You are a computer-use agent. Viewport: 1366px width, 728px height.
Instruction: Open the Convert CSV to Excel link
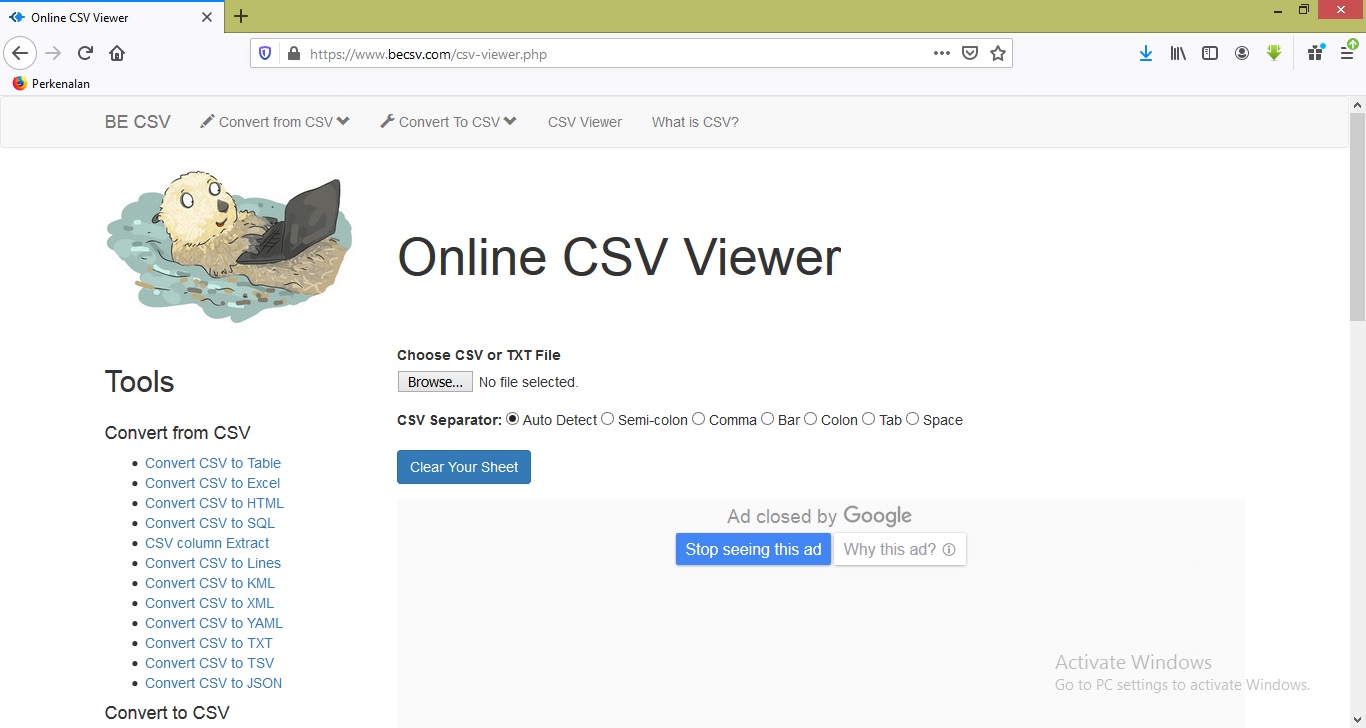[212, 483]
